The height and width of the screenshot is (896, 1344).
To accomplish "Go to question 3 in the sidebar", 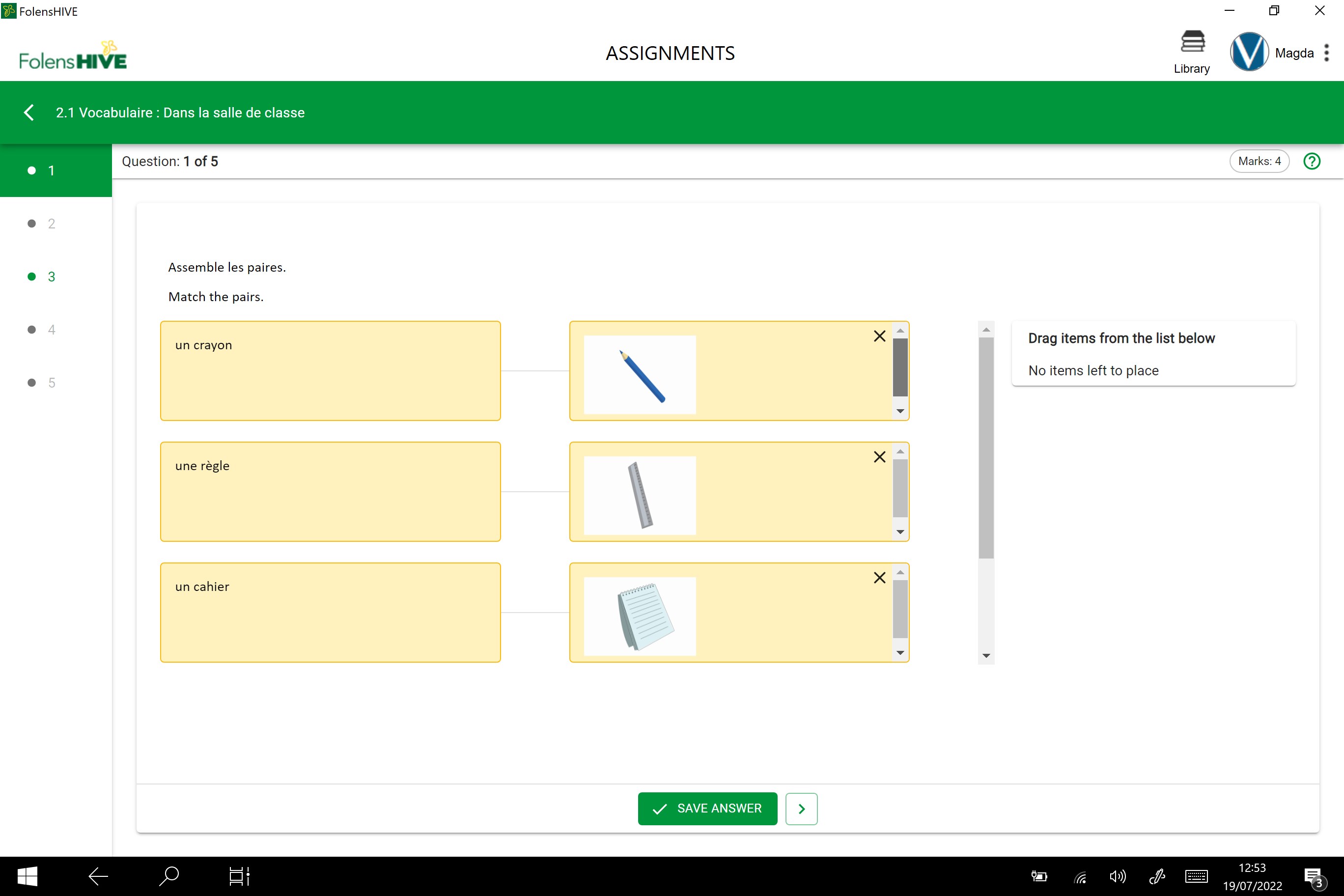I will [x=51, y=277].
